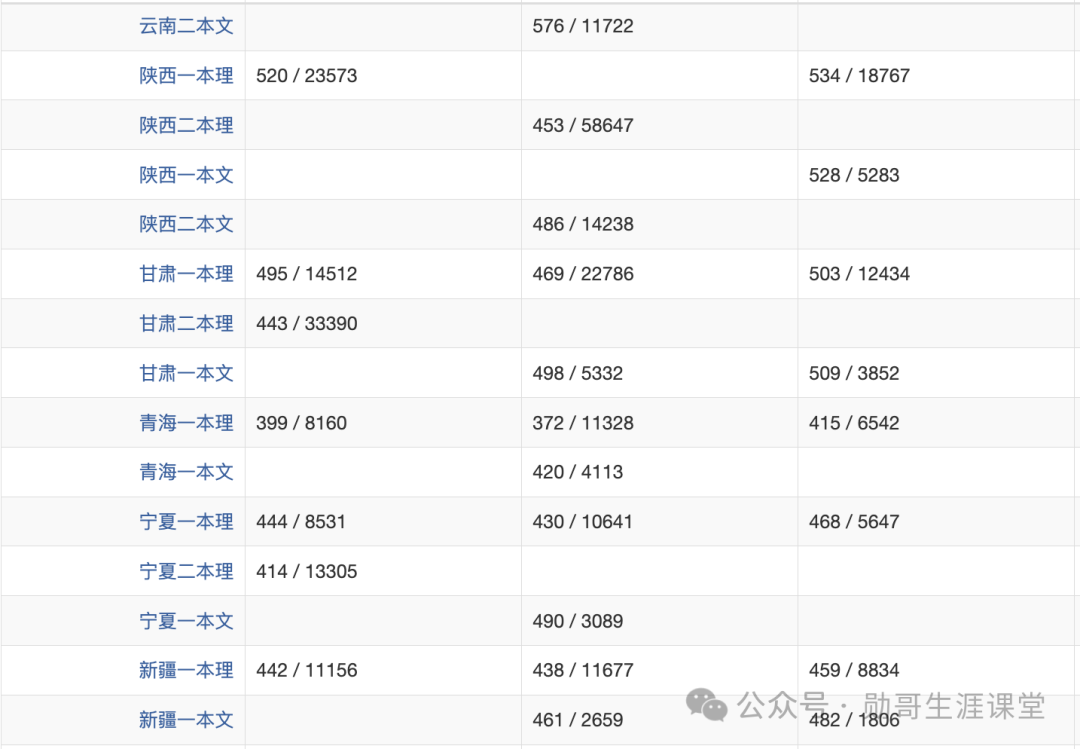
Task: Select the cell 430 / 10641
Action: click(659, 522)
